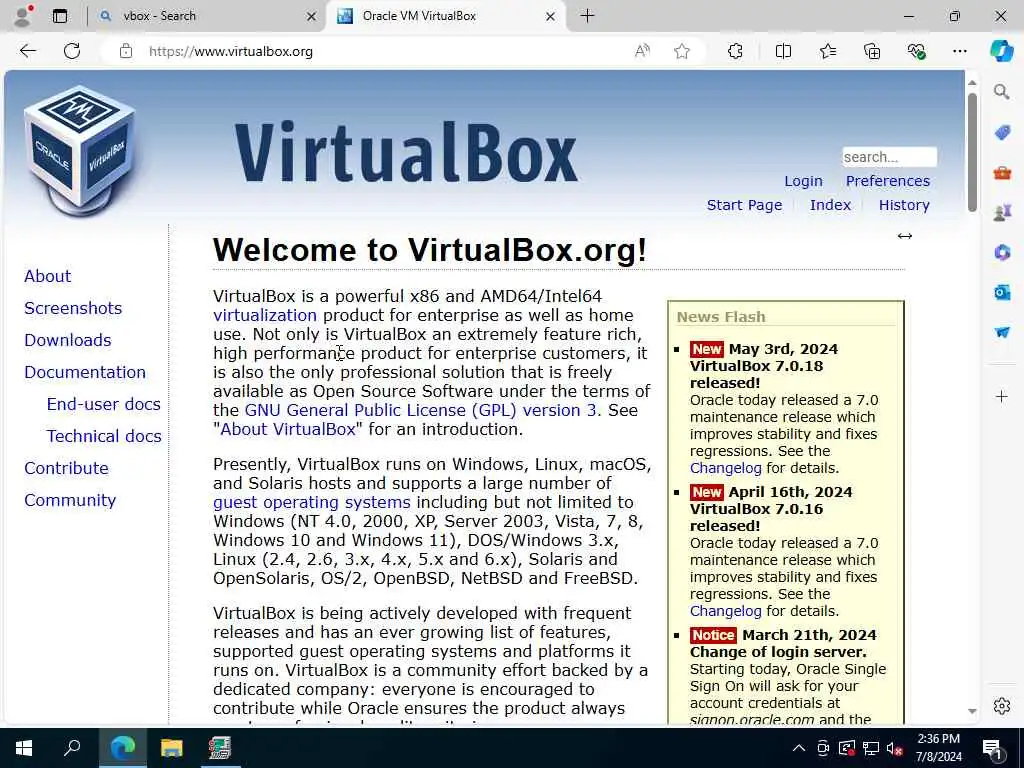The width and height of the screenshot is (1024, 768).
Task: Reload the VirtualBox page
Action: tap(72, 51)
